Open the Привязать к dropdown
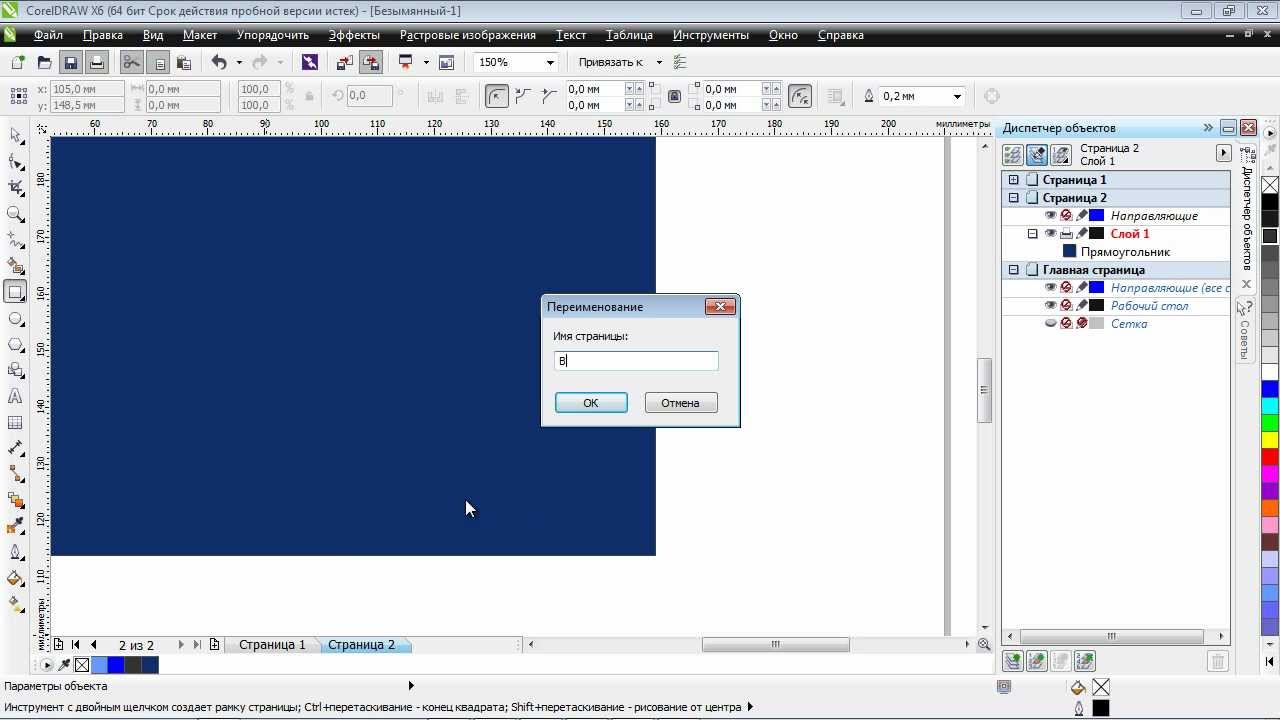The width and height of the screenshot is (1280, 720). [658, 62]
